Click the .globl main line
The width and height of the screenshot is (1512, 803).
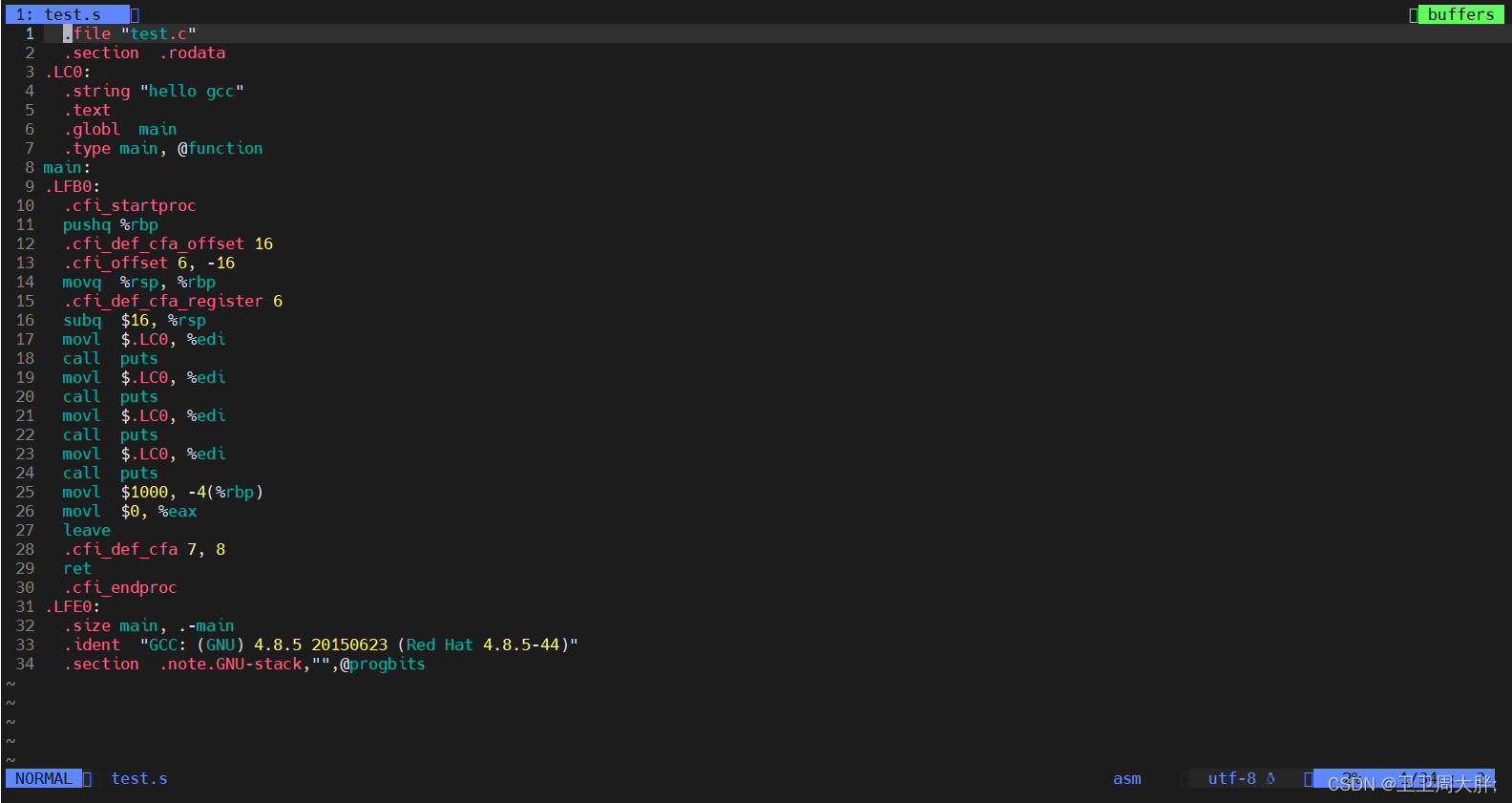click(120, 129)
